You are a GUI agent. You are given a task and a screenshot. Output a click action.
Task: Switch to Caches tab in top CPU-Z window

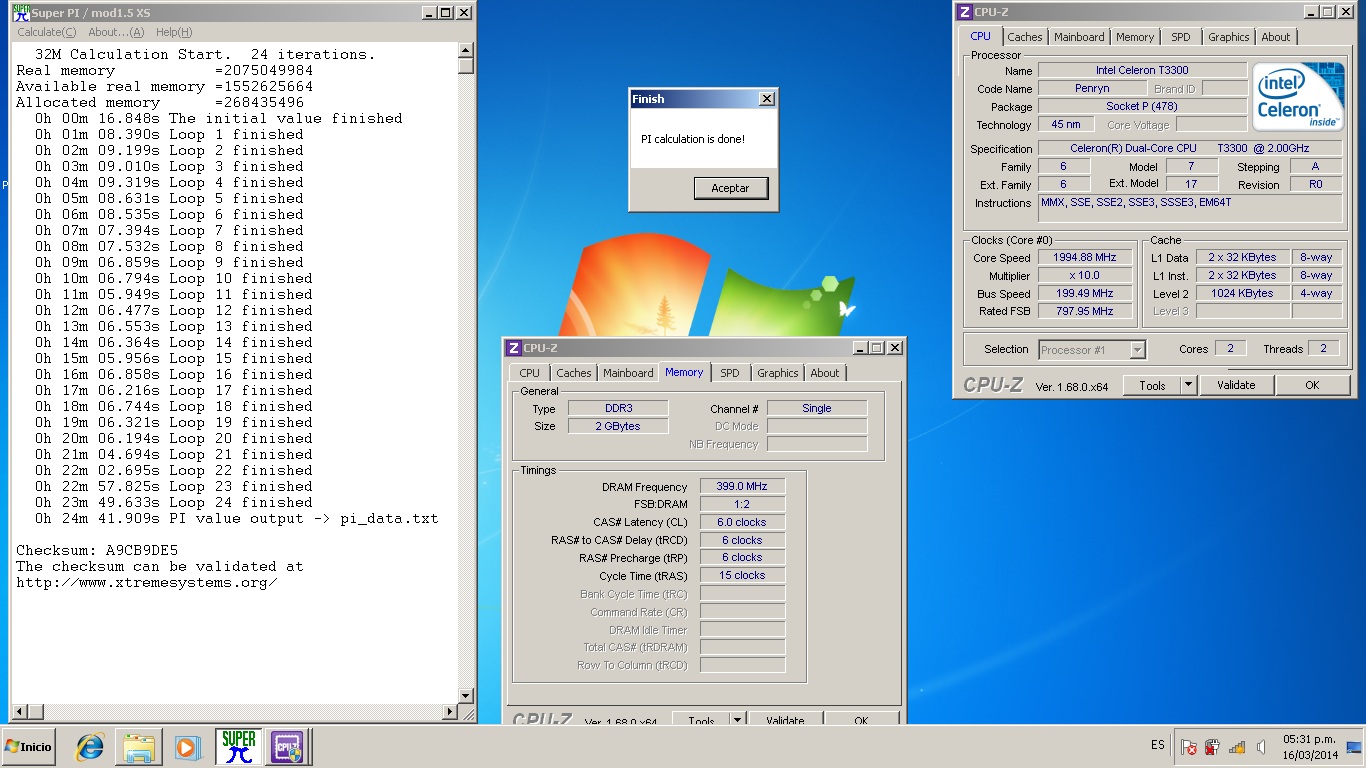pyautogui.click(x=1025, y=37)
